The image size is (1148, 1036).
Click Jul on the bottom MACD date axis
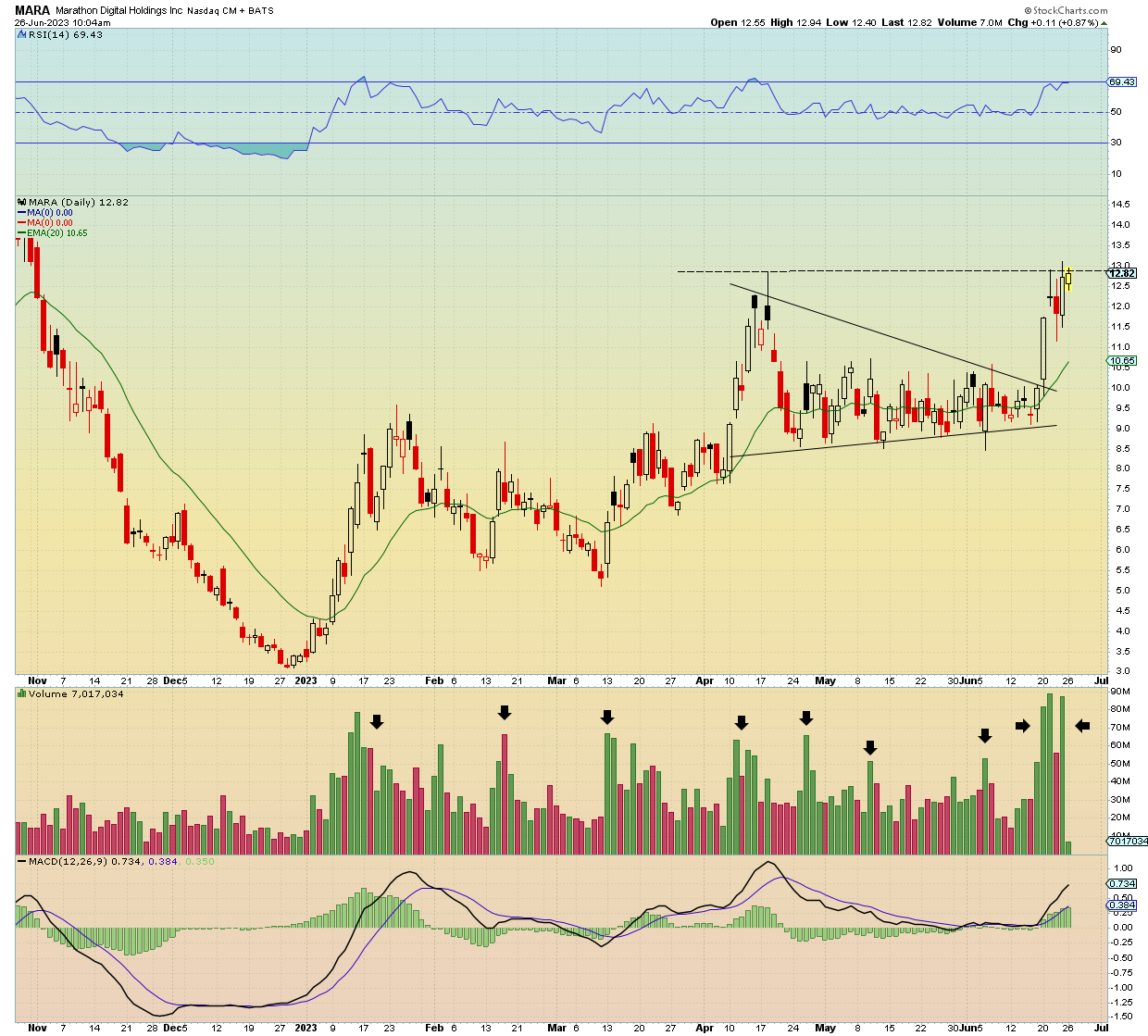pyautogui.click(x=1101, y=1028)
